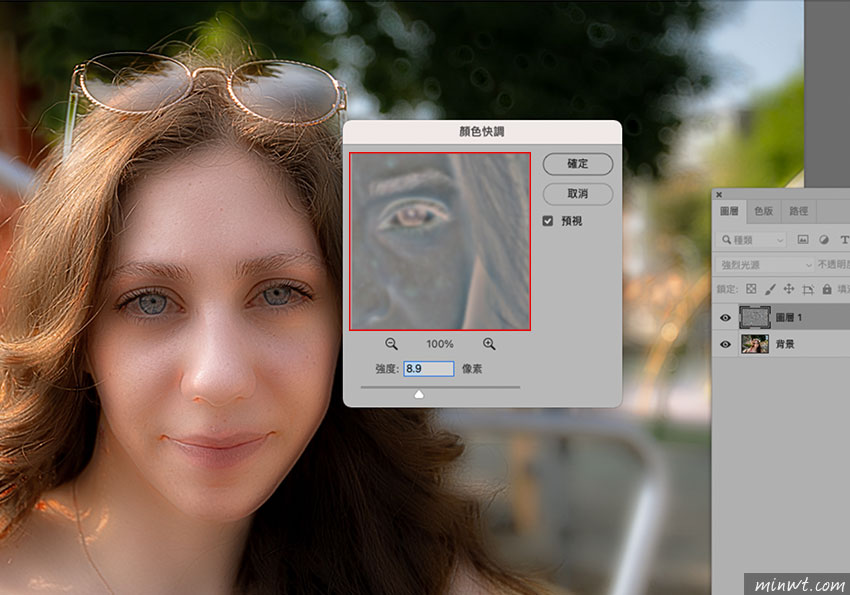Filter layers by pixel layer icon
The height and width of the screenshot is (595, 850).
click(x=803, y=240)
